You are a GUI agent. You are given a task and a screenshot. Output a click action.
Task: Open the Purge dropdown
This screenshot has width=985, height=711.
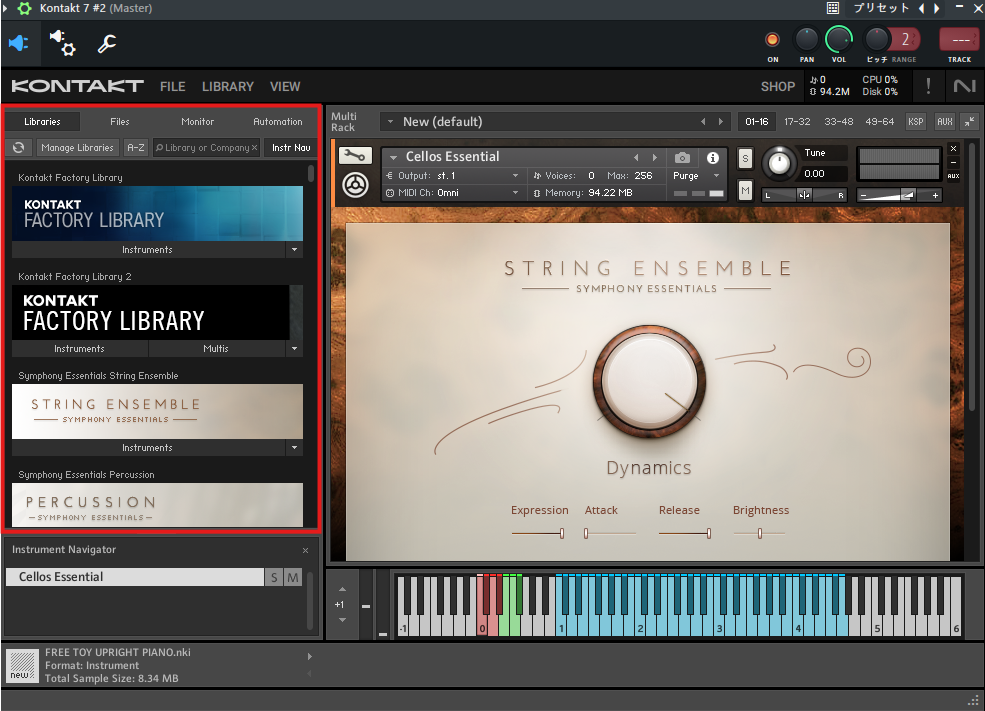pos(697,176)
